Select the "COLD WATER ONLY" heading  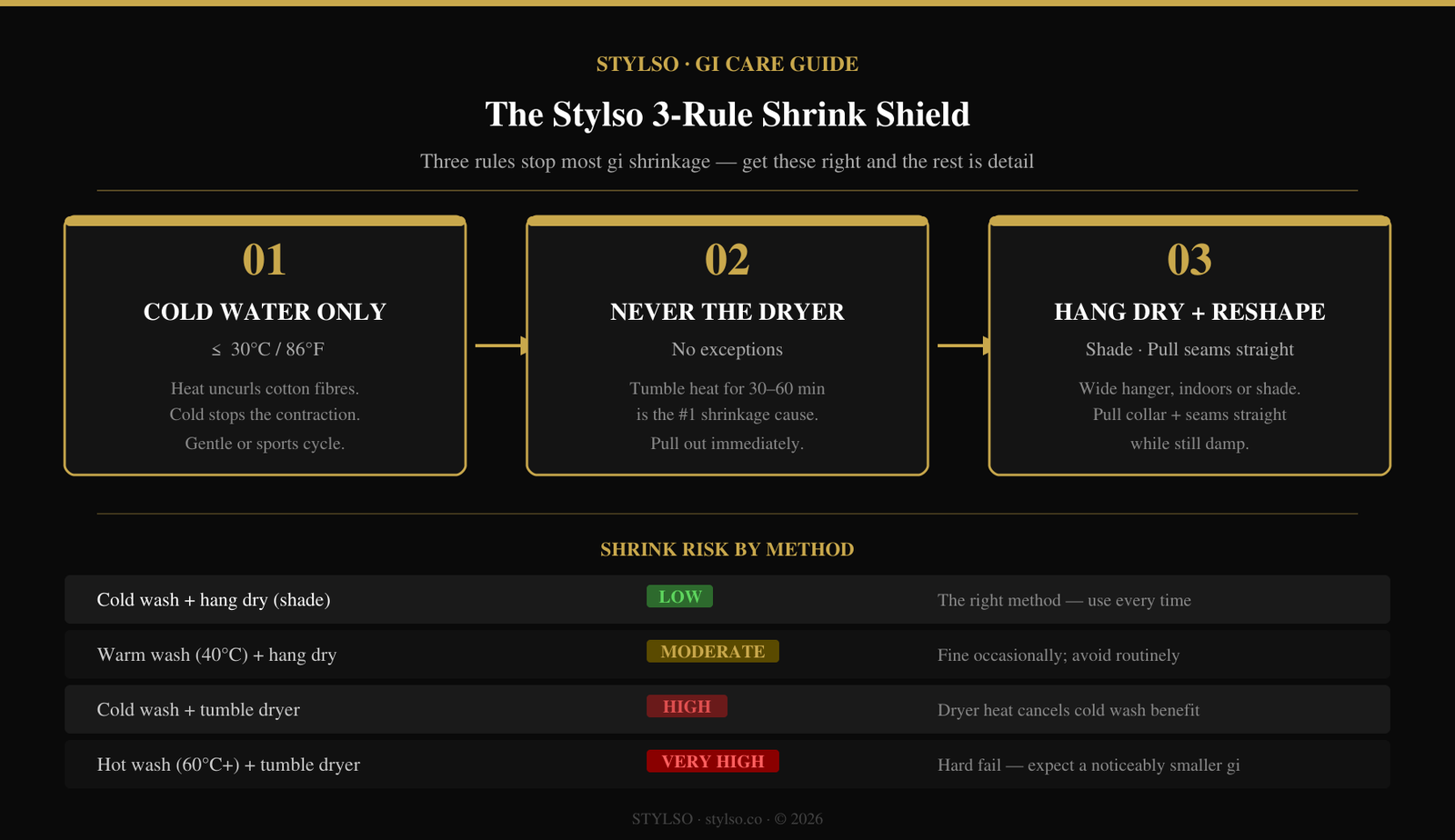coord(265,312)
